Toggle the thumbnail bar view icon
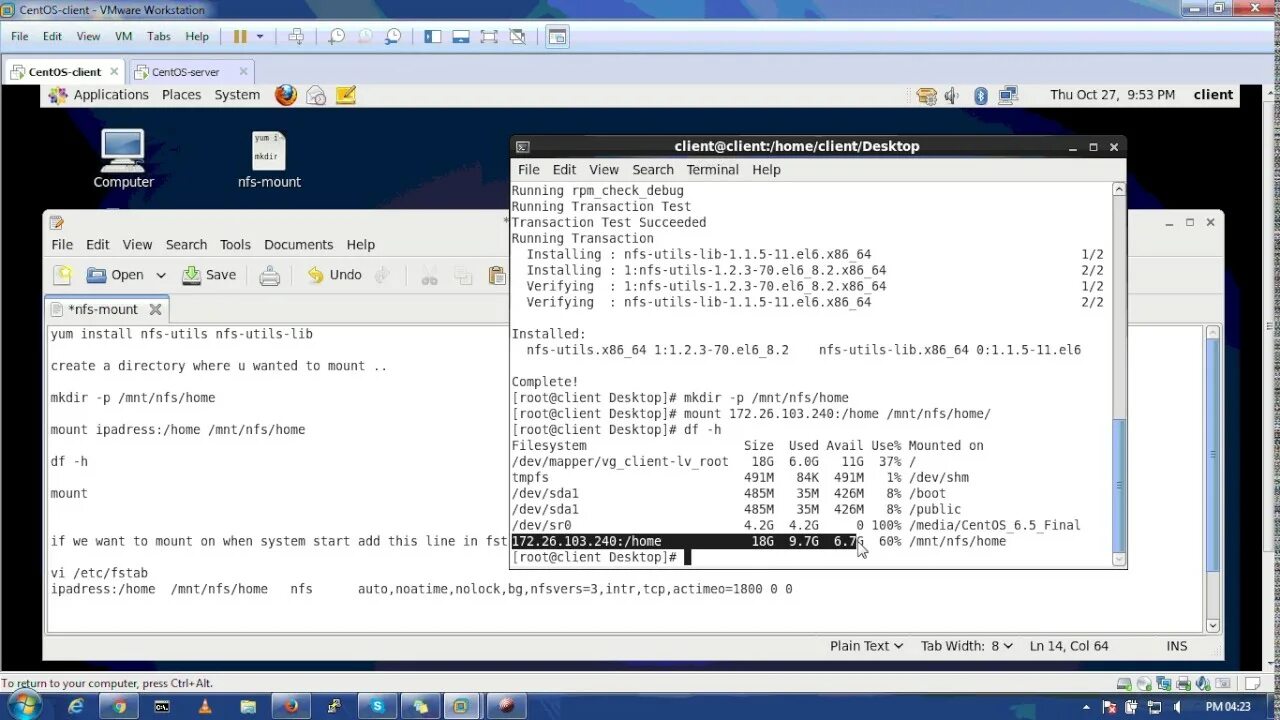1280x720 pixels. 461,36
